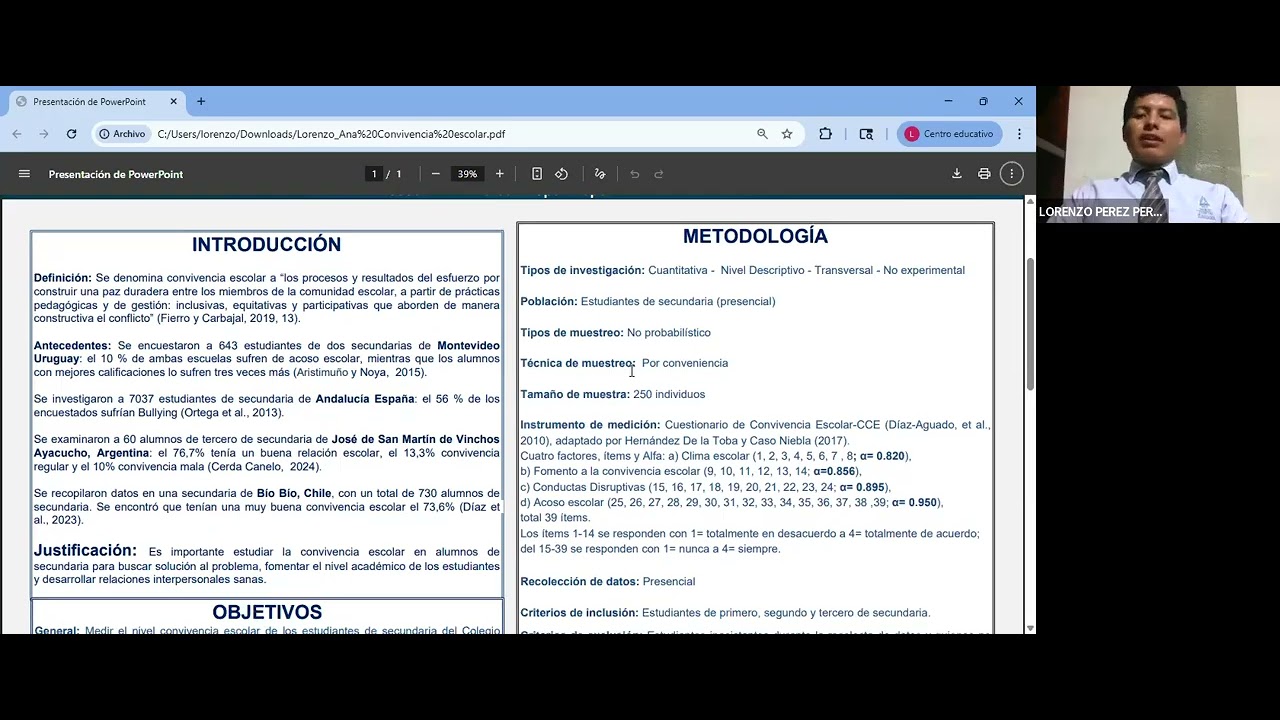Click the Criterios de inclusión: label
The height and width of the screenshot is (720, 1280).
click(579, 613)
